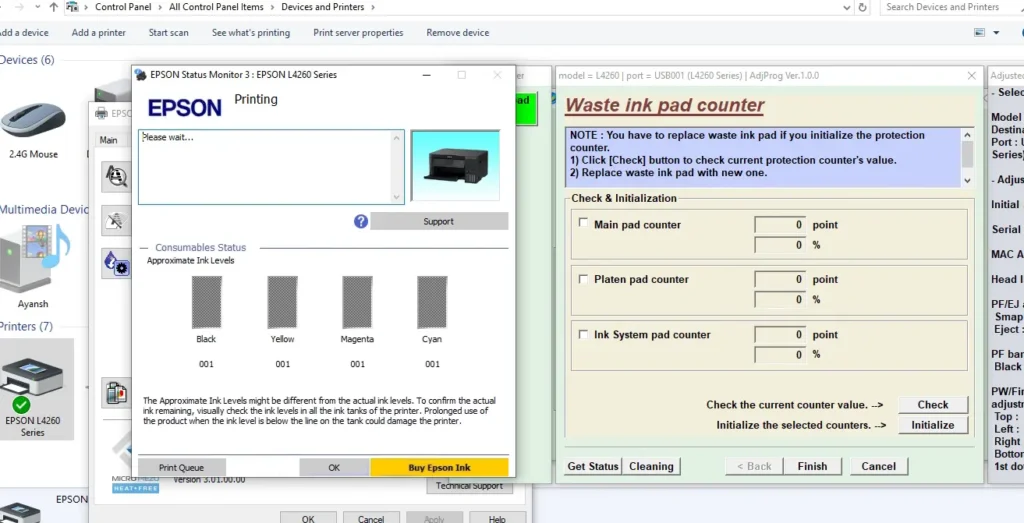Viewport: 1024px width, 523px height.
Task: Click the ink drop settings icon
Action: (x=116, y=263)
